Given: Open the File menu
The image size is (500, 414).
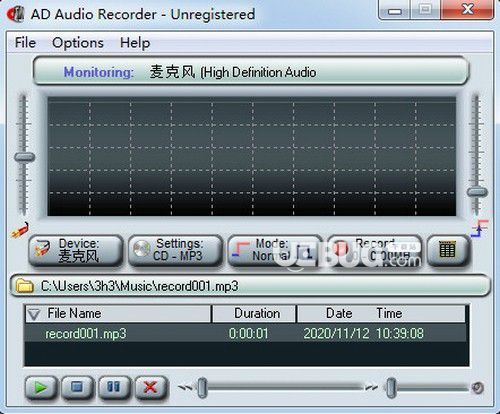Looking at the screenshot, I should point(25,43).
